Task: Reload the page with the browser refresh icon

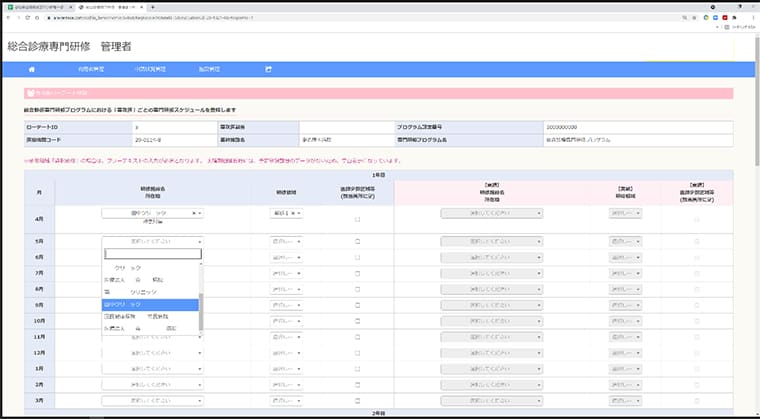Action: [28, 17]
